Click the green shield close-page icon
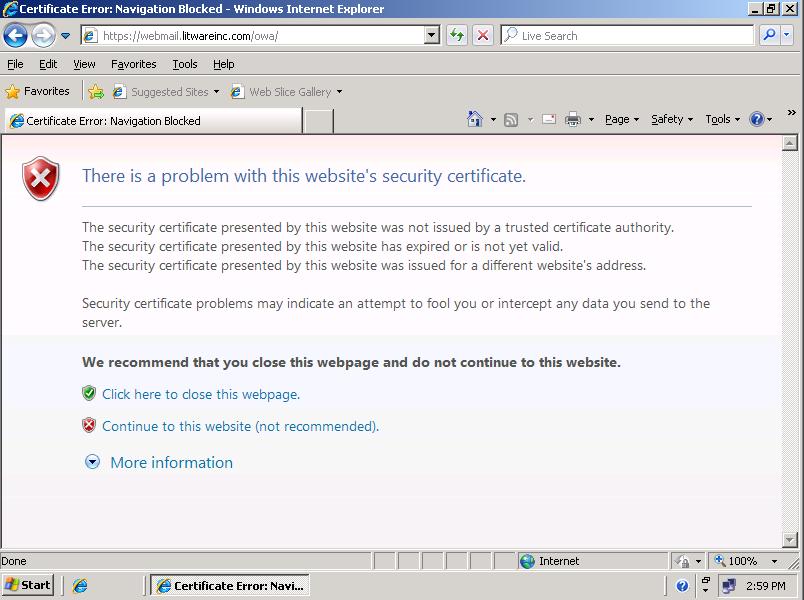Screen dimensions: 804x600 (x=89, y=393)
